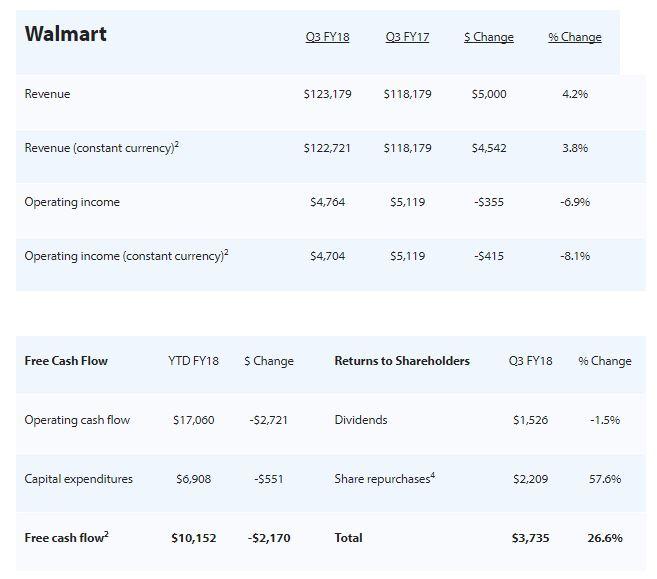Click the $6,908 value
This screenshot has height=579, width=657.
pos(193,479)
